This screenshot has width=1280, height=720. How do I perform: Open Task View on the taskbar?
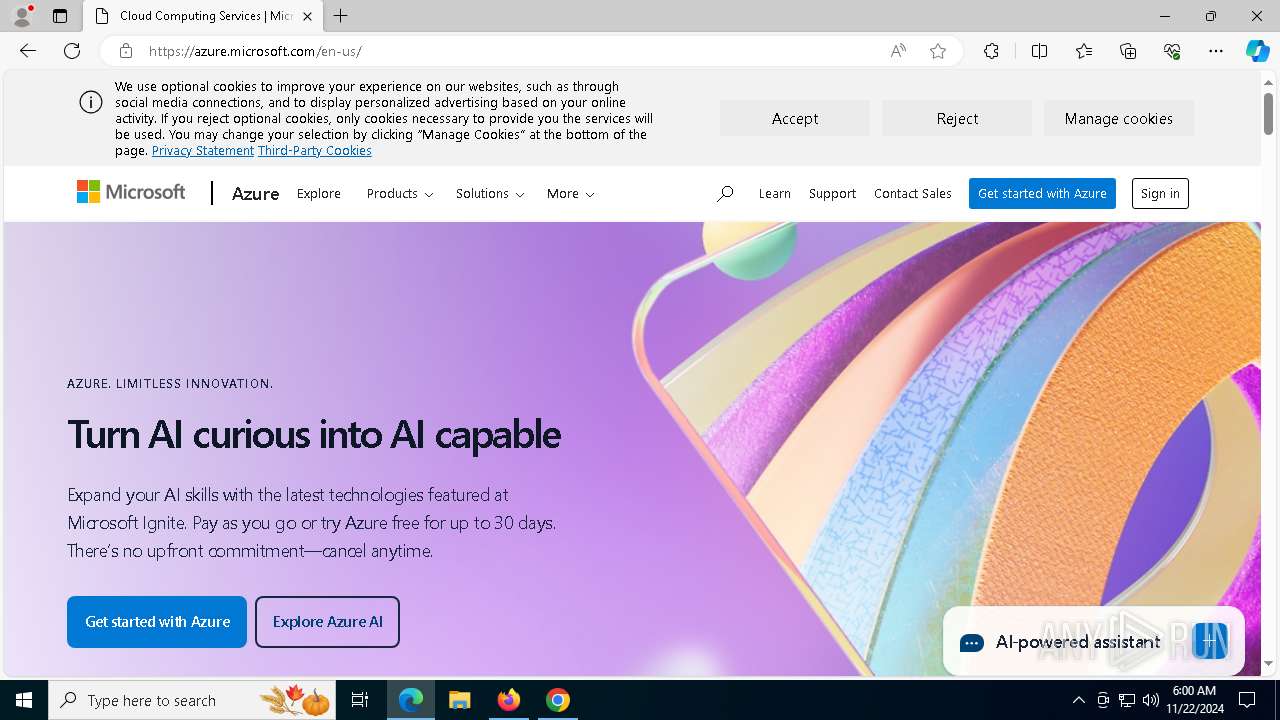pos(360,700)
